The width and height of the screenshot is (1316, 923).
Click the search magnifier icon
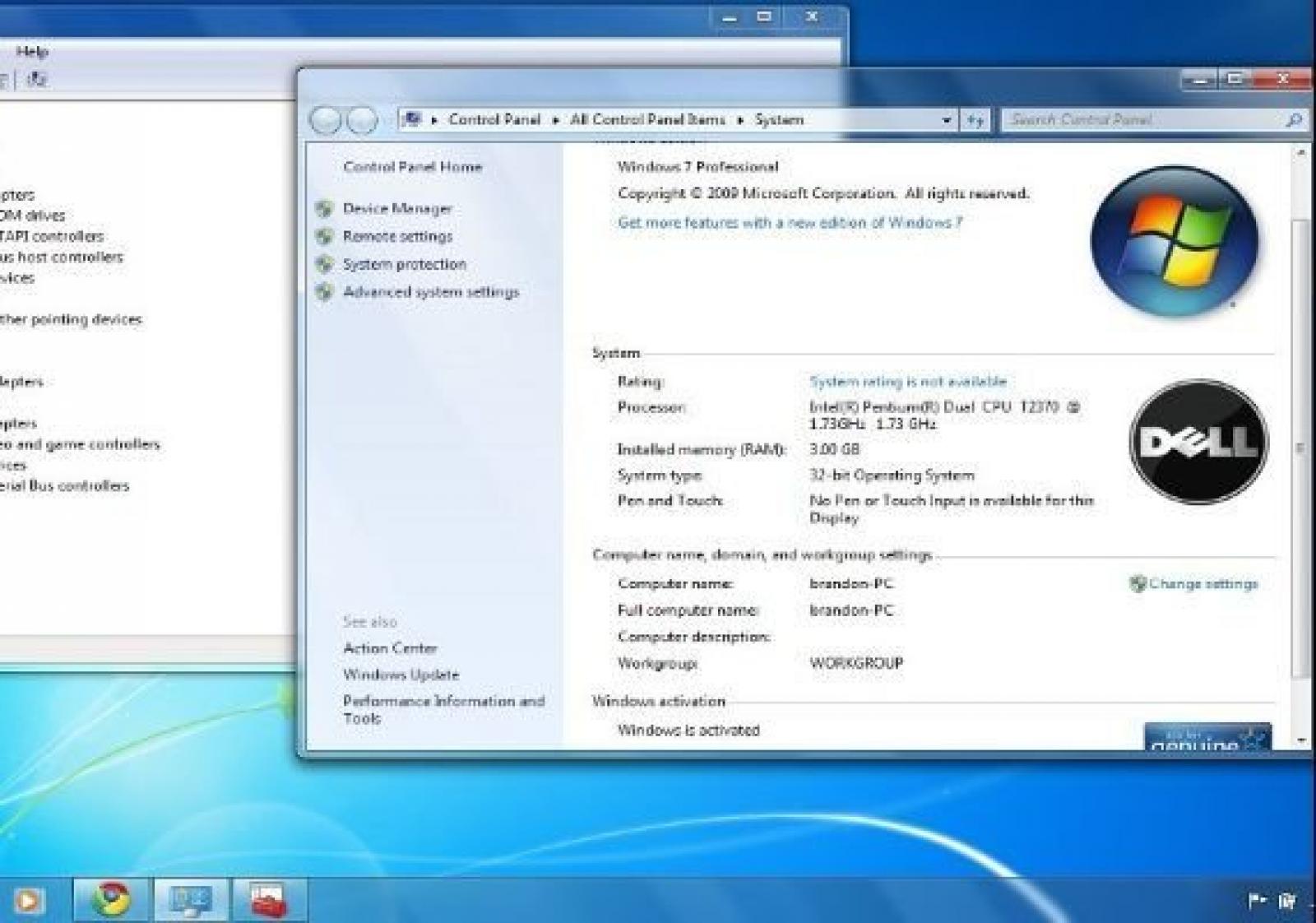pos(1293,120)
